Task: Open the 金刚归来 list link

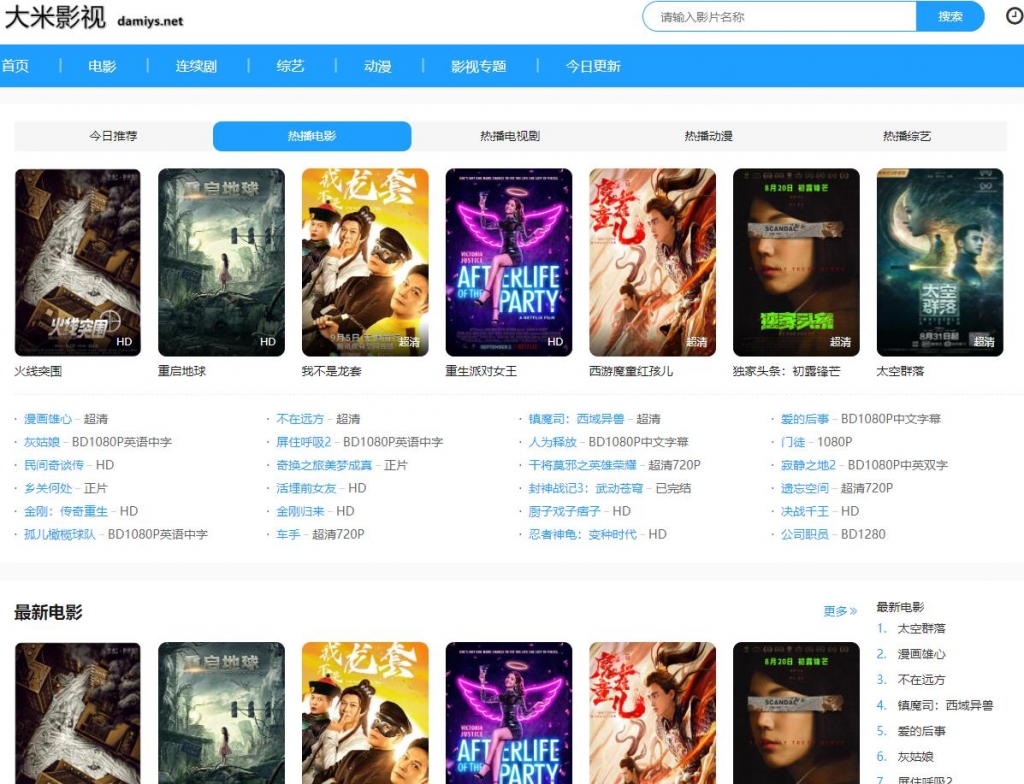Action: pyautogui.click(x=300, y=511)
